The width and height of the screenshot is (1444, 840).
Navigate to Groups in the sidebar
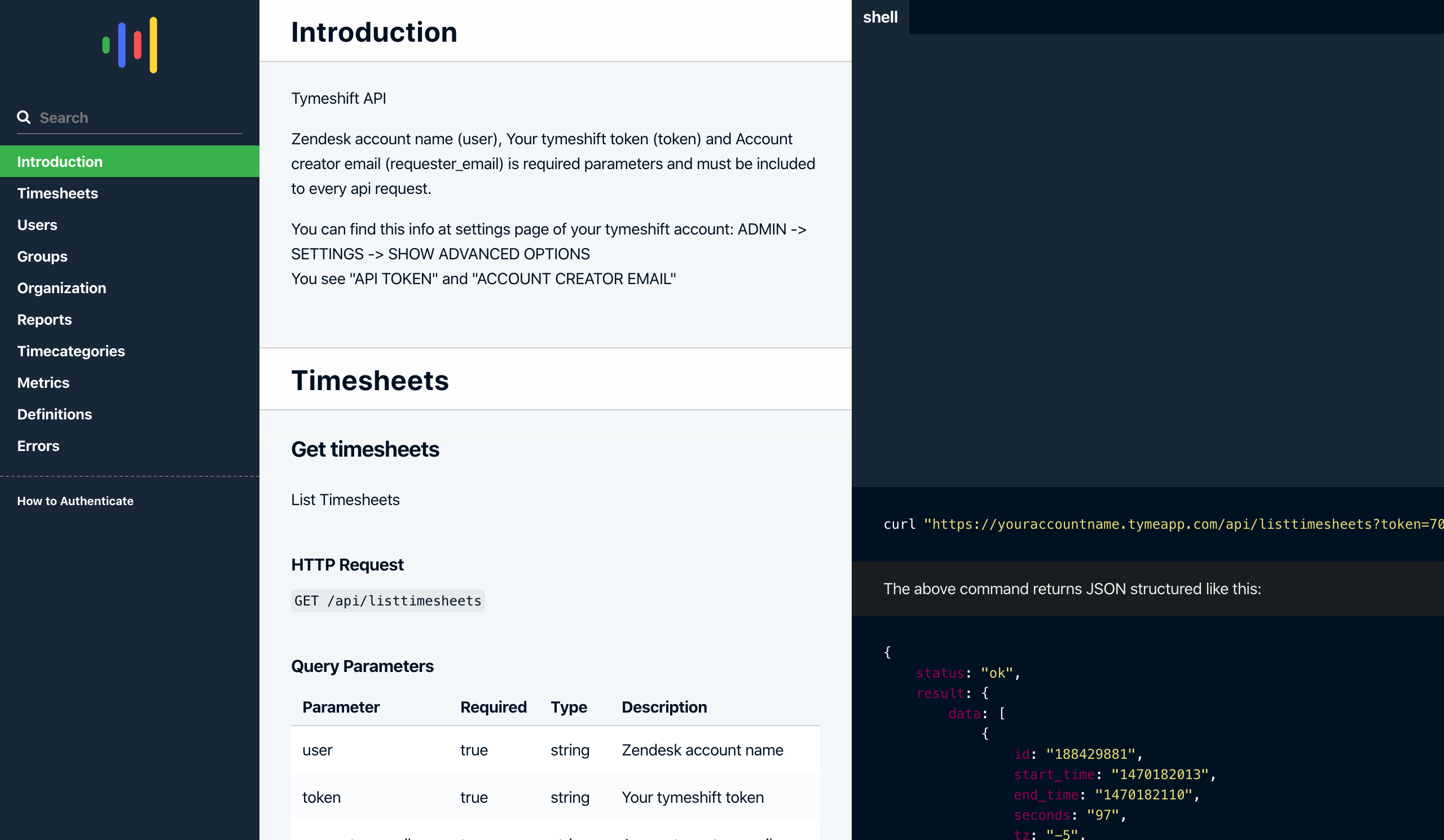coord(130,256)
